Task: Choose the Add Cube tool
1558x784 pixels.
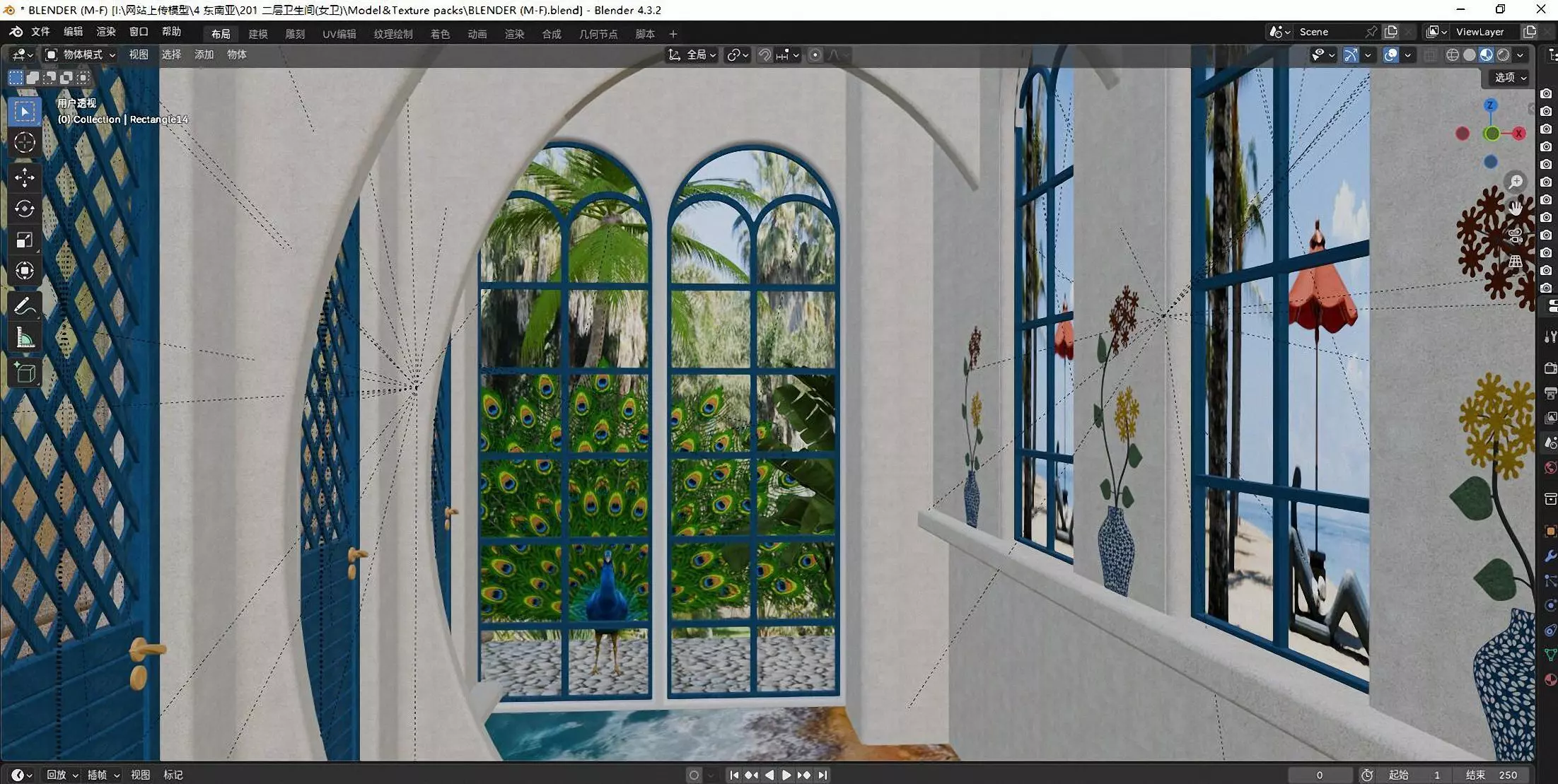Action: coord(24,373)
